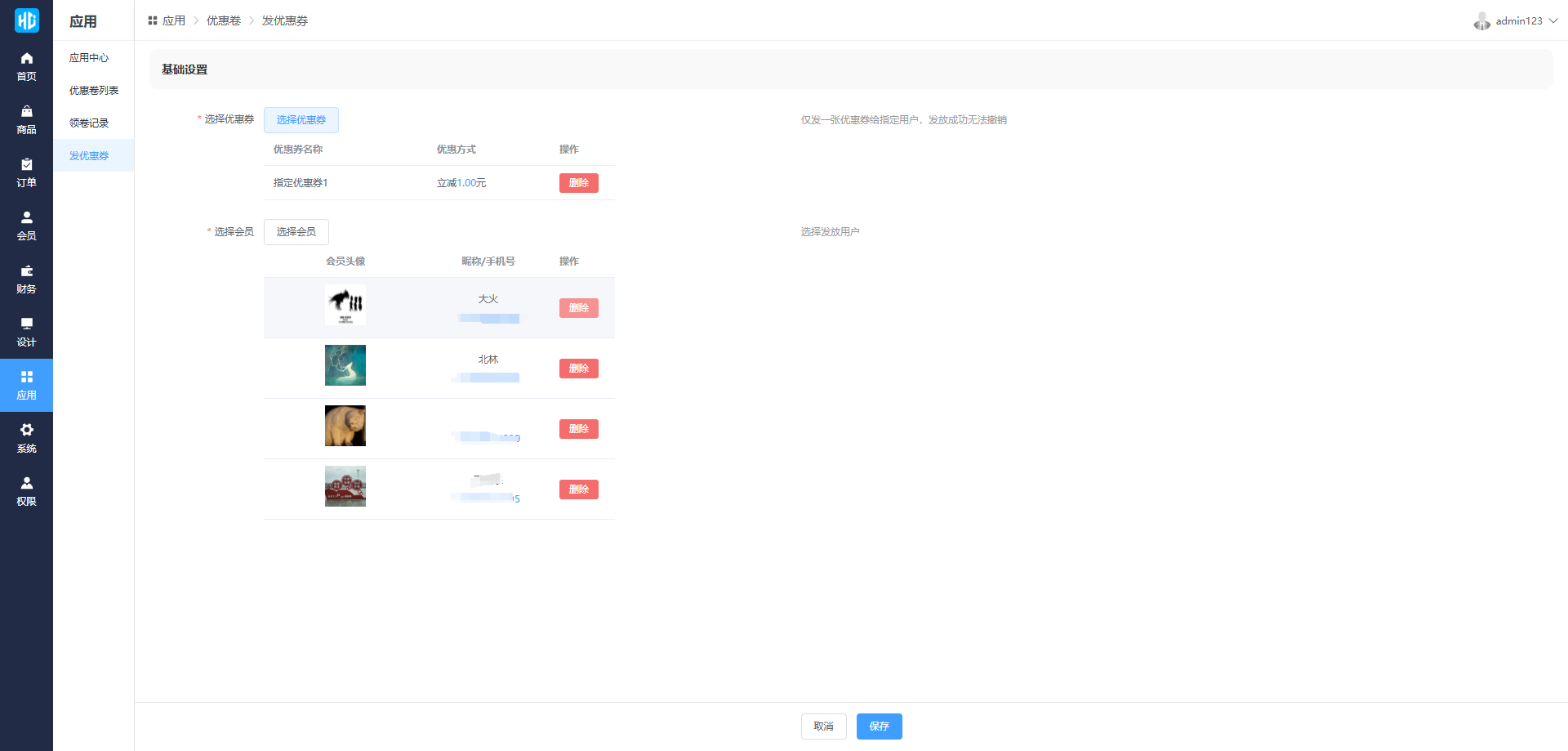This screenshot has width=1568, height=751.
Task: Go to 商品 products section
Action: [x=26, y=119]
